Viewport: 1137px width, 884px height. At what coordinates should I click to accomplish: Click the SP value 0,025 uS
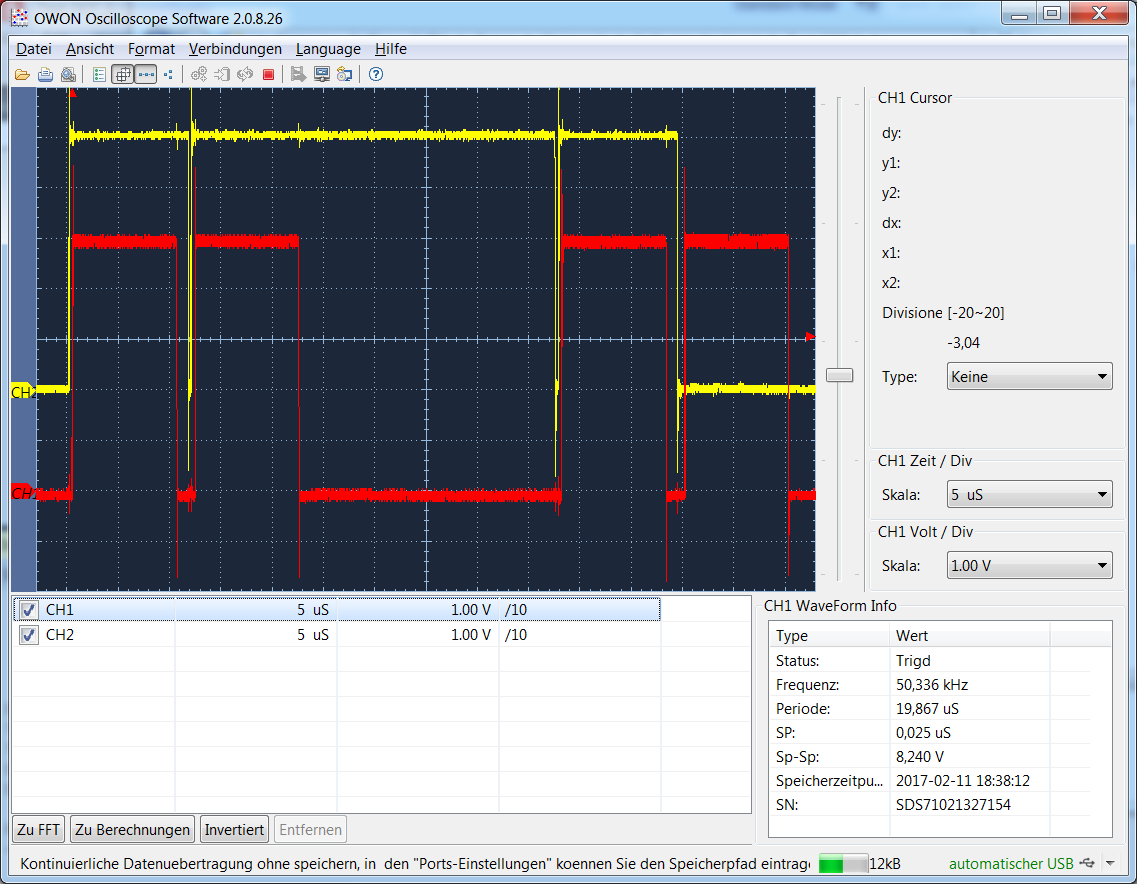coord(923,732)
